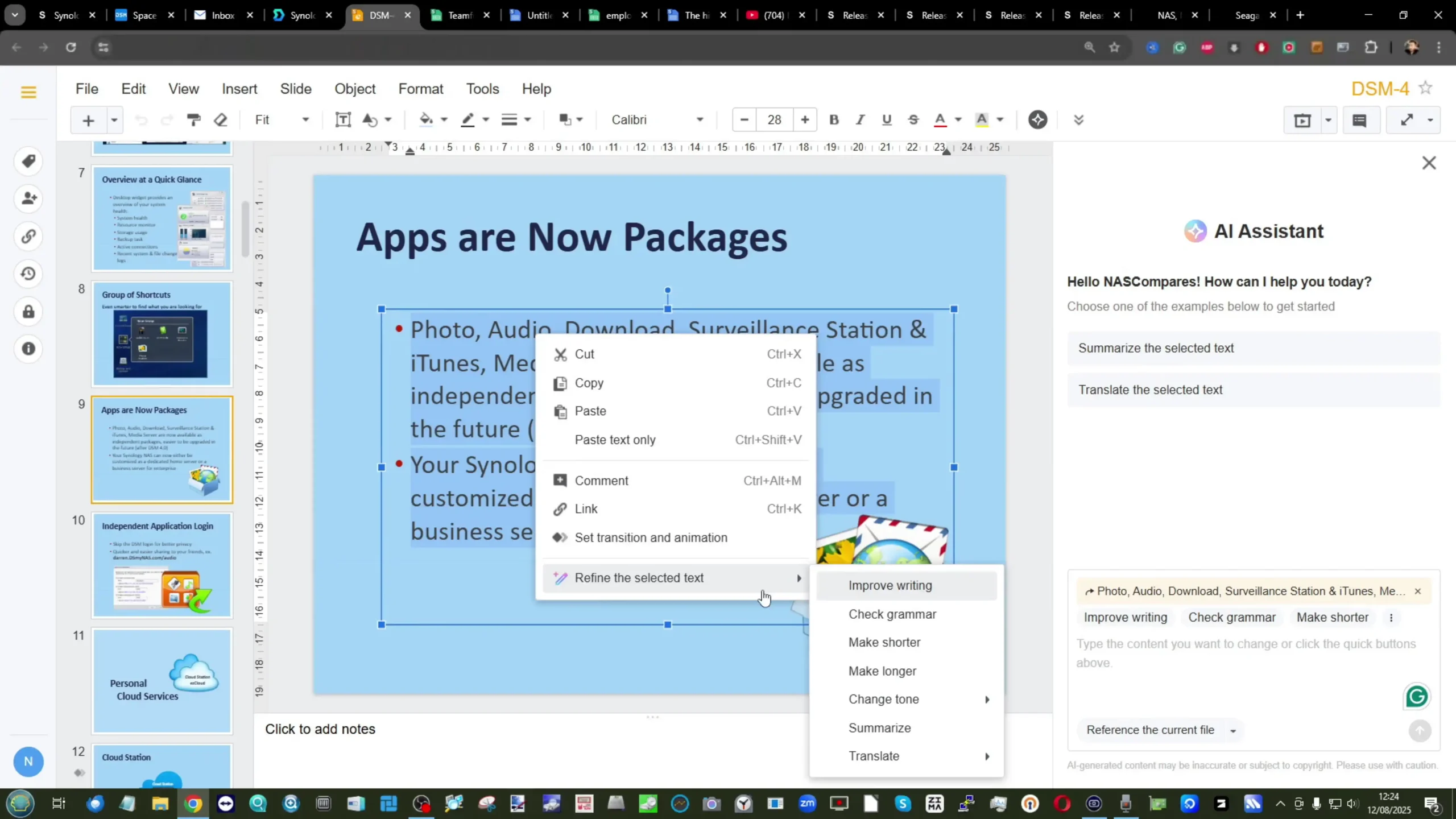Toggle strikethrough formatting
This screenshot has width=1456, height=819.
click(913, 120)
